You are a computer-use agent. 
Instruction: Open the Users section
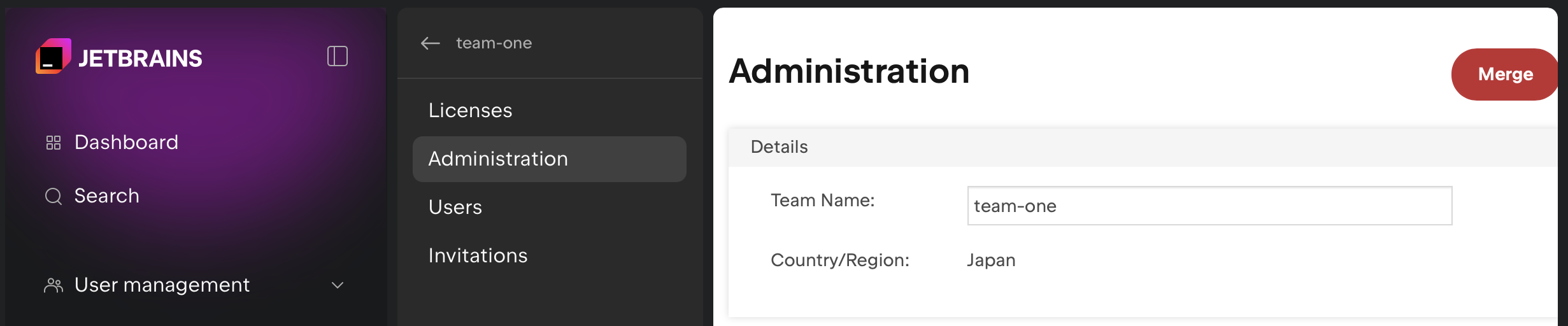click(x=455, y=208)
